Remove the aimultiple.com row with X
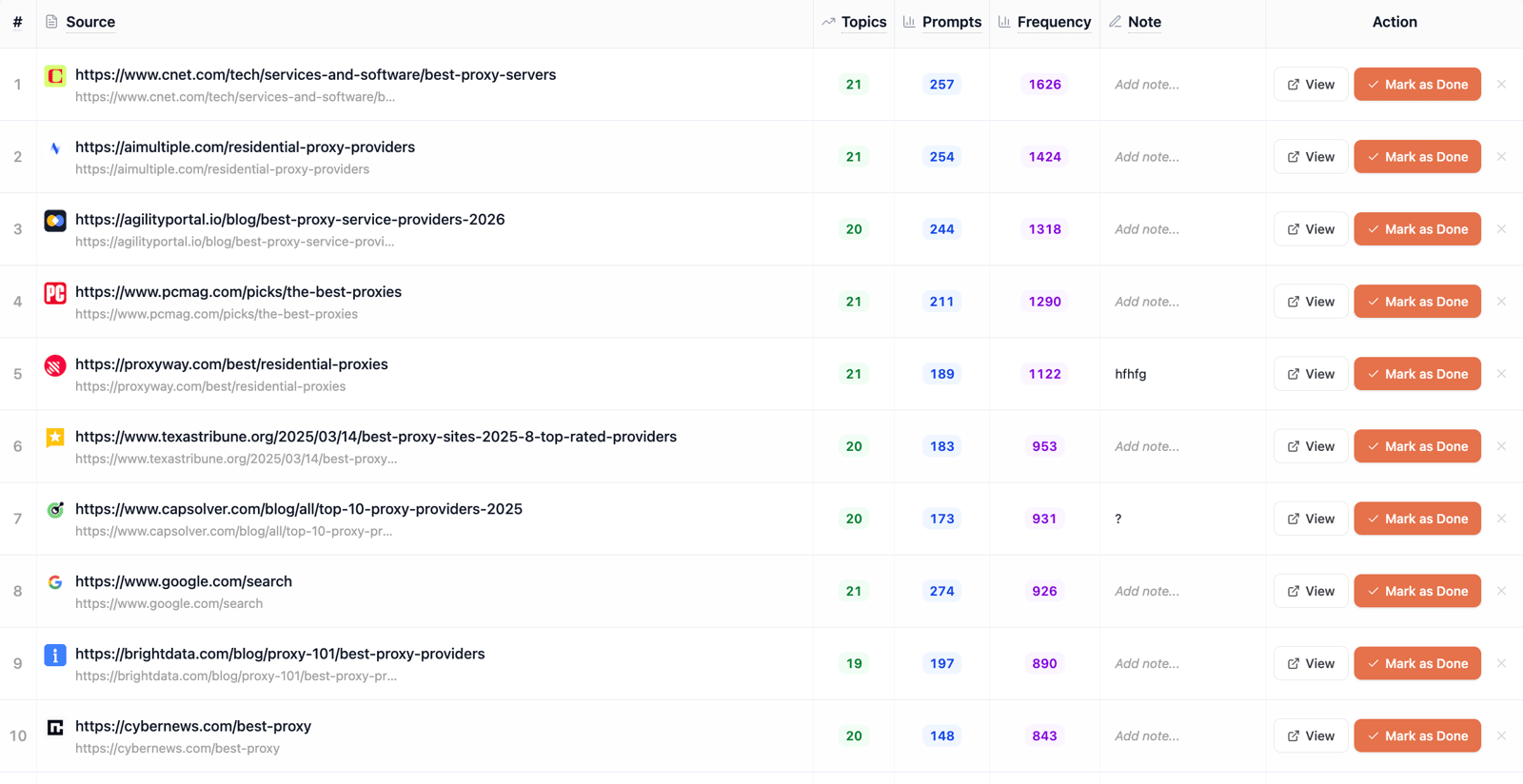Screen dimensions: 1523x784 1501,157
